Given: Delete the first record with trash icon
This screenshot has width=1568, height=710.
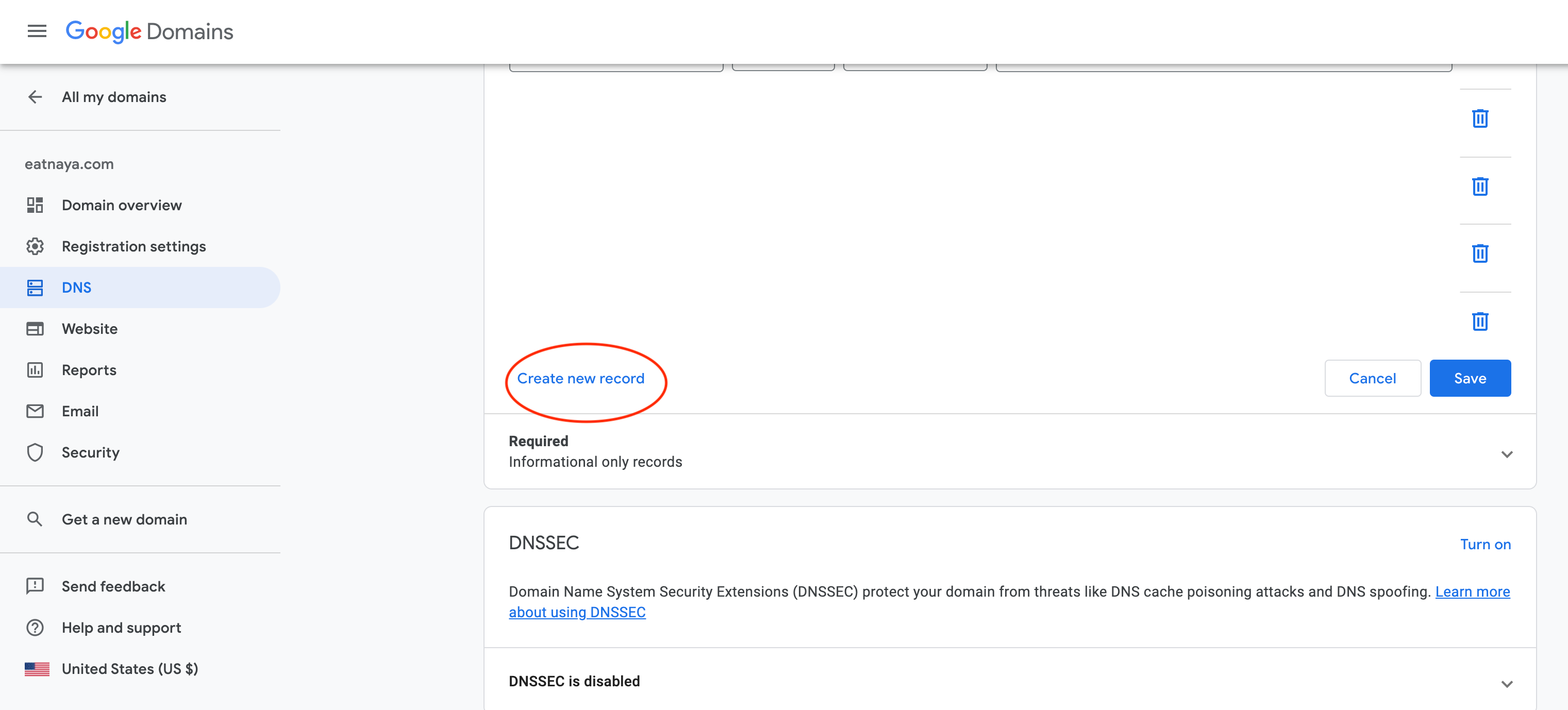Looking at the screenshot, I should [1480, 118].
